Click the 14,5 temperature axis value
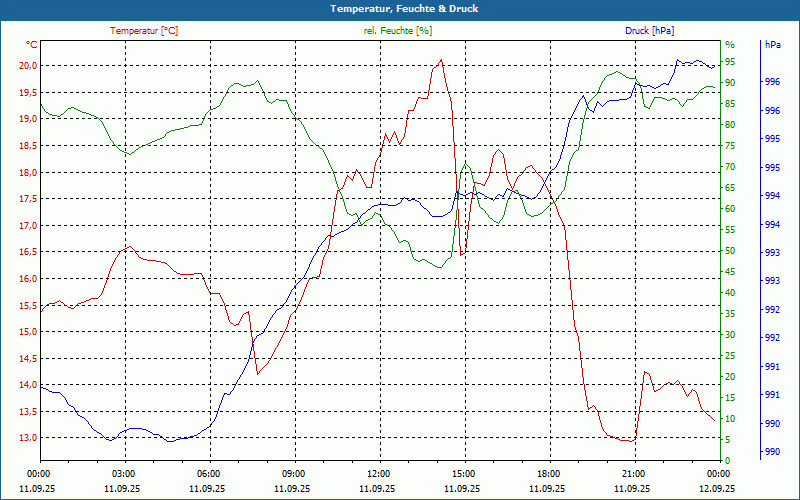Screen dimensions: 800x500 pos(29,358)
